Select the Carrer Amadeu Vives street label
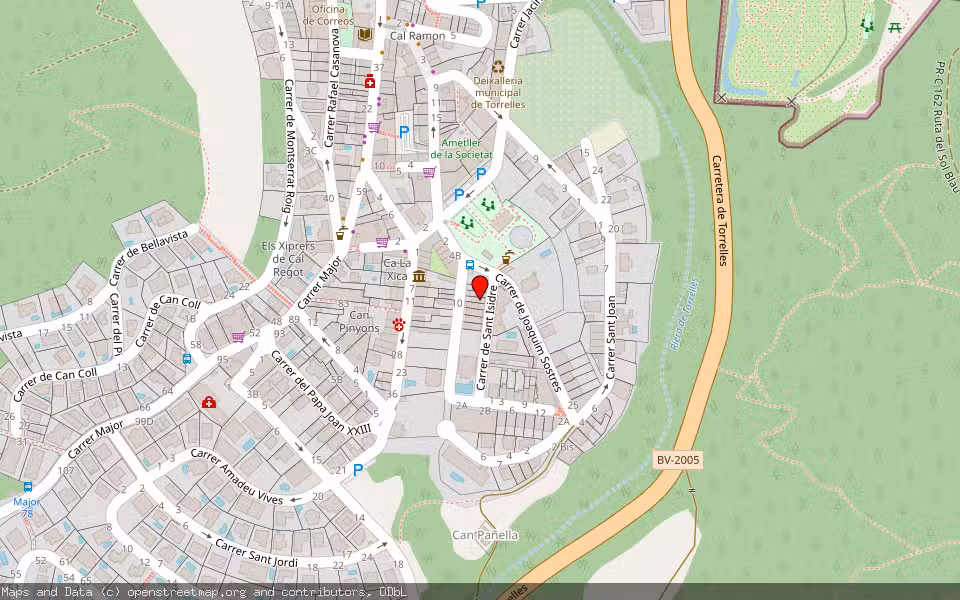The height and width of the screenshot is (600, 960). [237, 477]
